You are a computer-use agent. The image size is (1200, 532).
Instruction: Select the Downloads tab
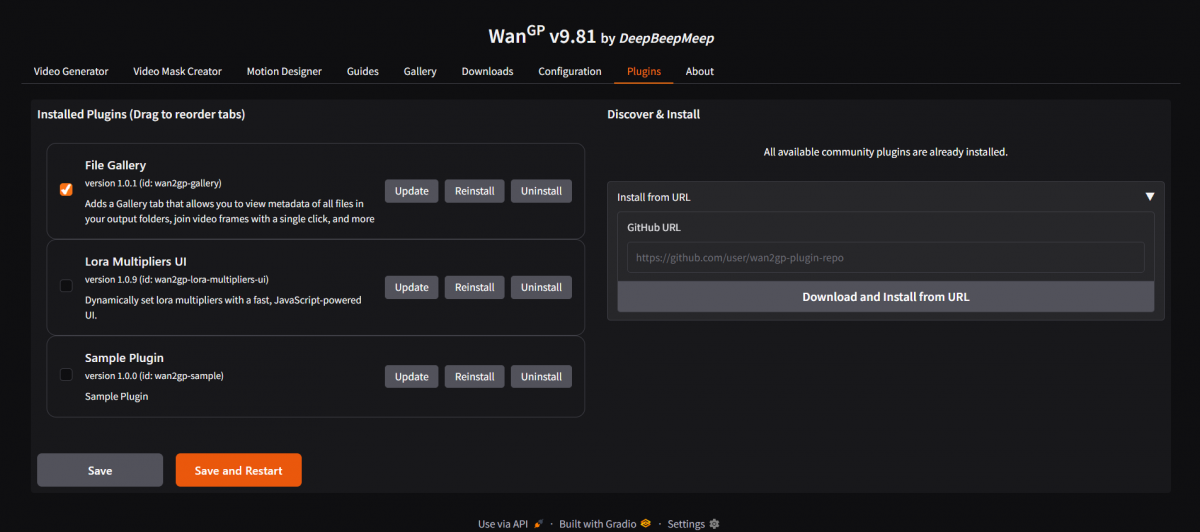click(487, 71)
